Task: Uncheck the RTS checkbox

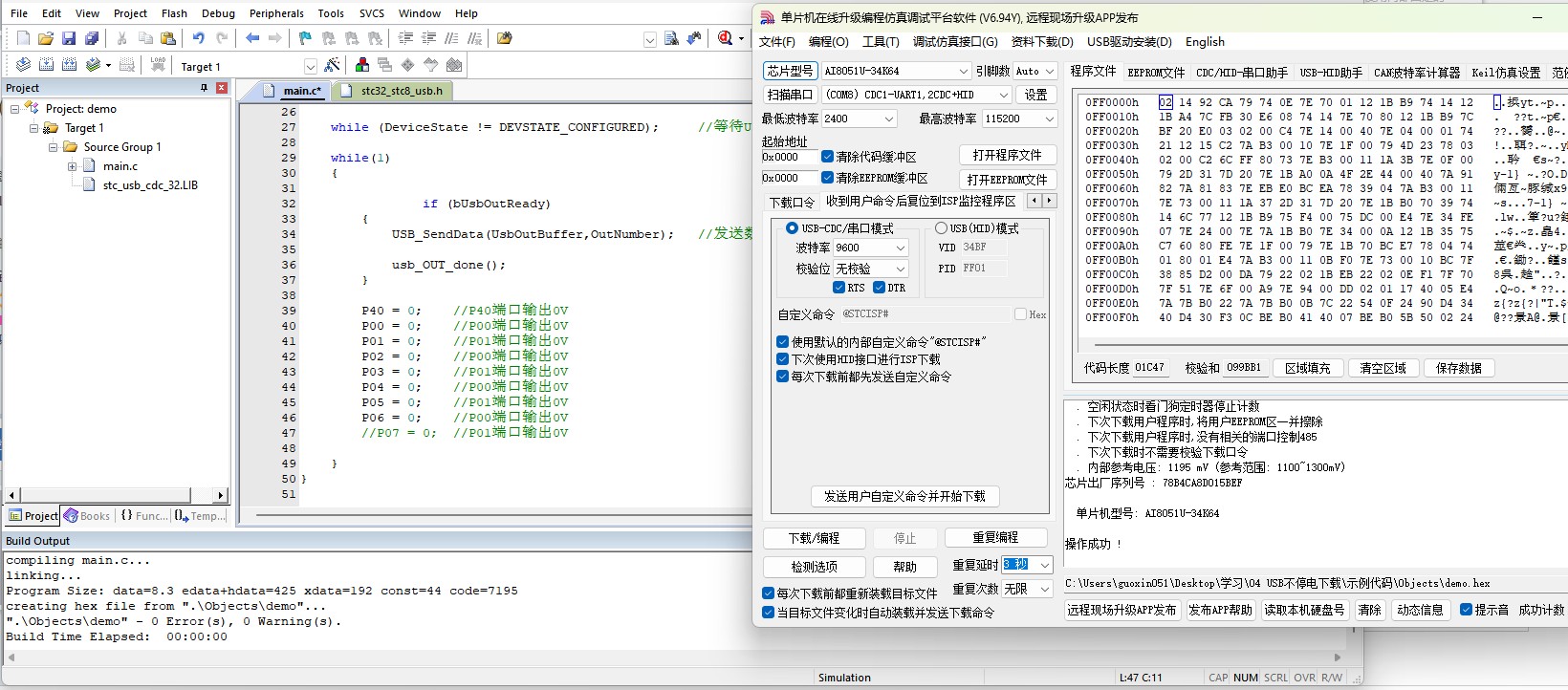Action: [838, 288]
